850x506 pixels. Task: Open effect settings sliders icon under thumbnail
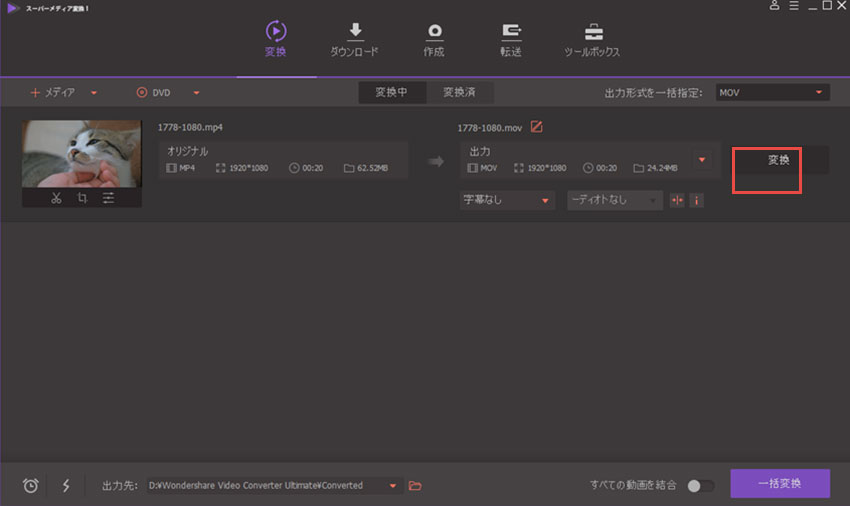(x=108, y=198)
